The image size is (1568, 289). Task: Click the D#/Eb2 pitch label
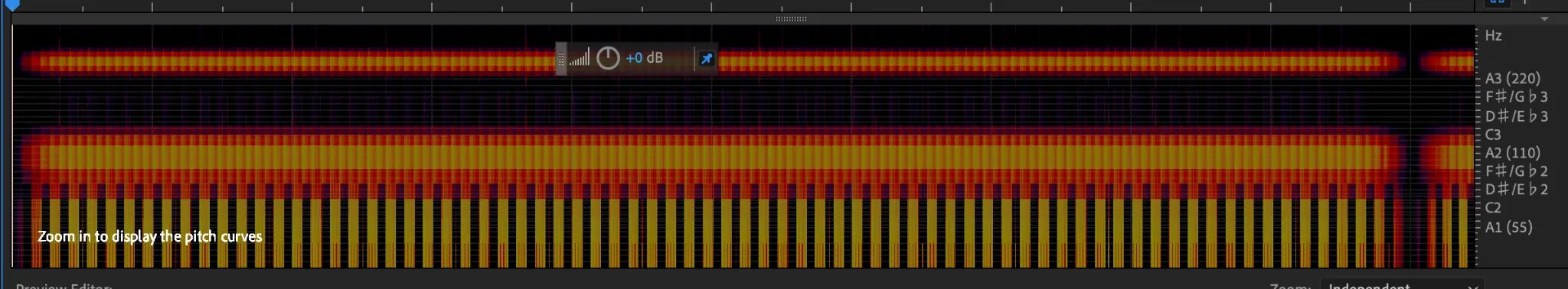click(x=1517, y=190)
